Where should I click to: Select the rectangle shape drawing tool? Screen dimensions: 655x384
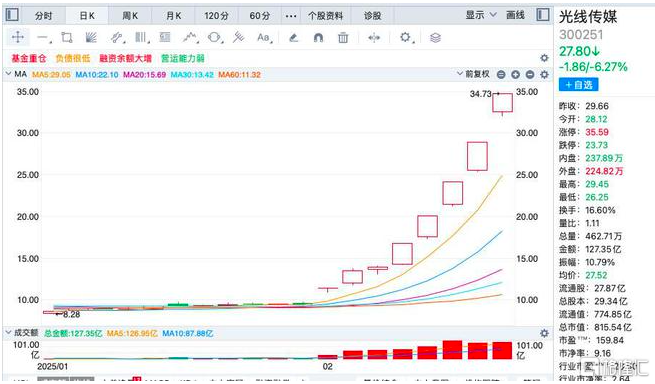pos(67,38)
